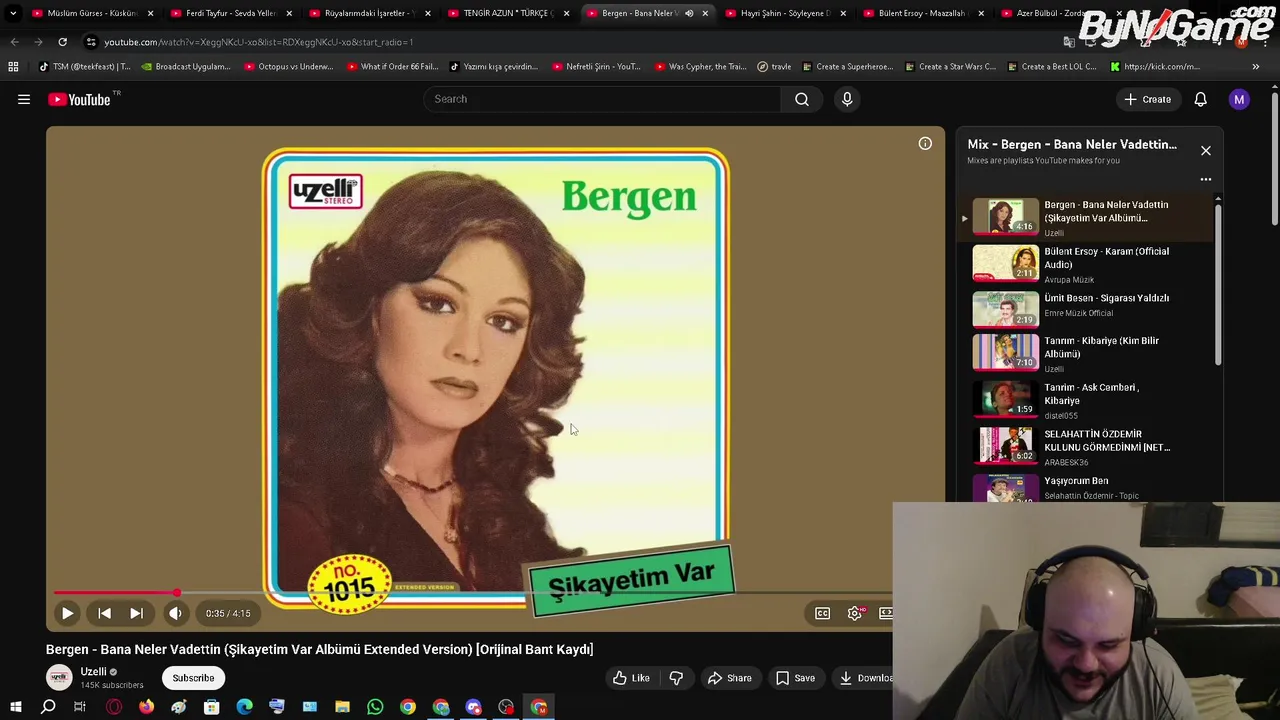Select the current Bergen mix entry
Screen dimensions: 1280x720
click(x=1090, y=217)
